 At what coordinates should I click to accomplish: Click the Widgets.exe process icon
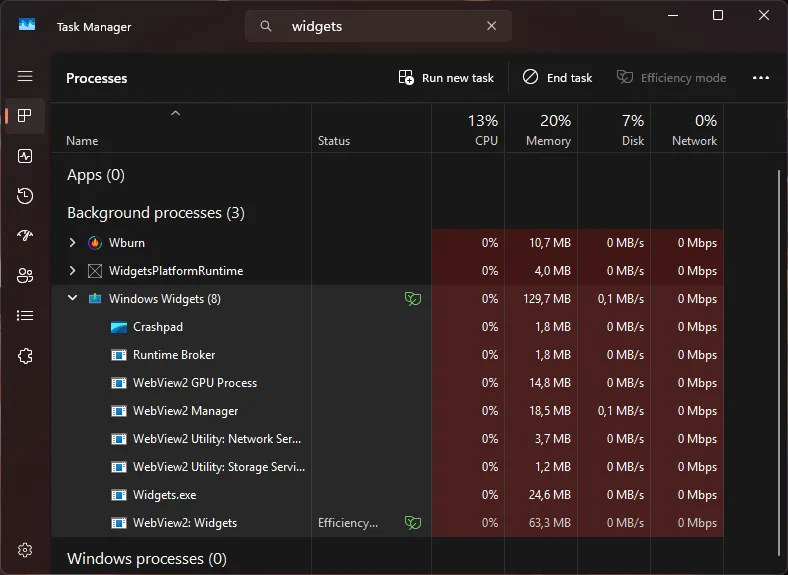pyautogui.click(x=119, y=495)
